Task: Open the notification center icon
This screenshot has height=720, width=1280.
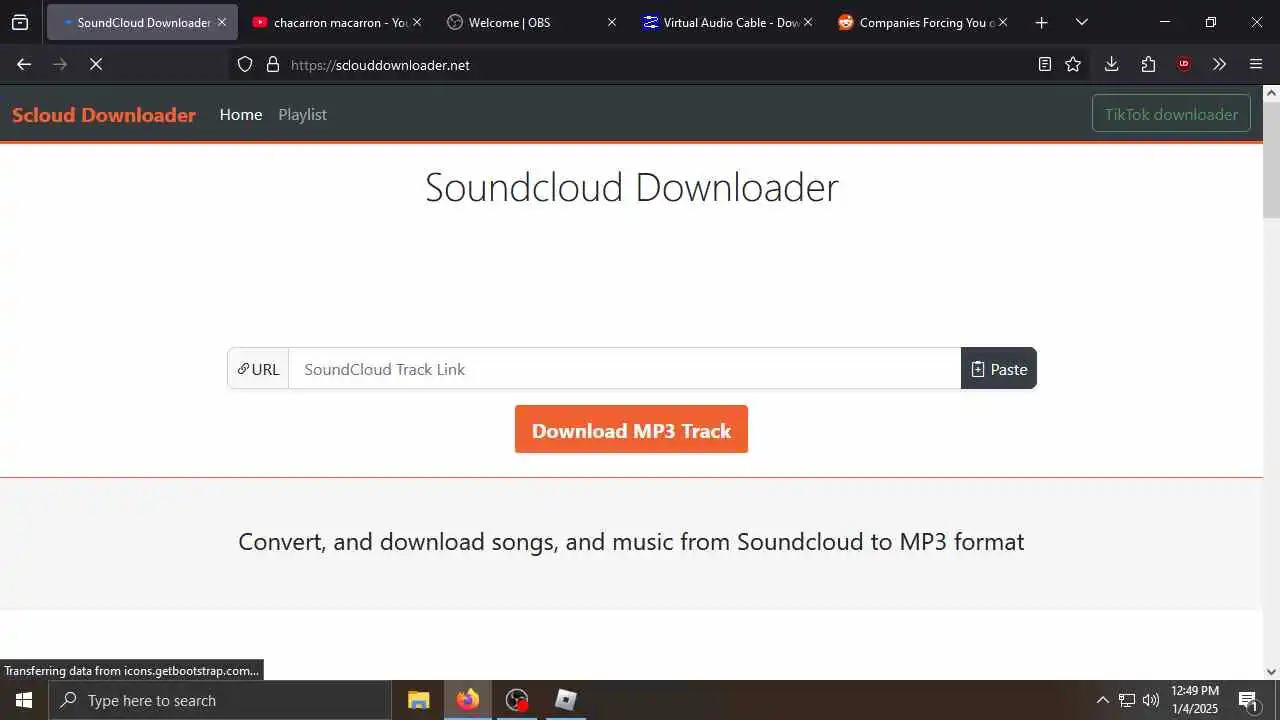Action: click(x=1248, y=700)
